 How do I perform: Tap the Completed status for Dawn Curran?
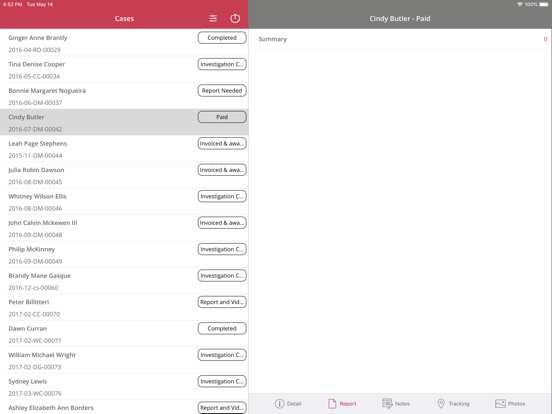click(222, 328)
